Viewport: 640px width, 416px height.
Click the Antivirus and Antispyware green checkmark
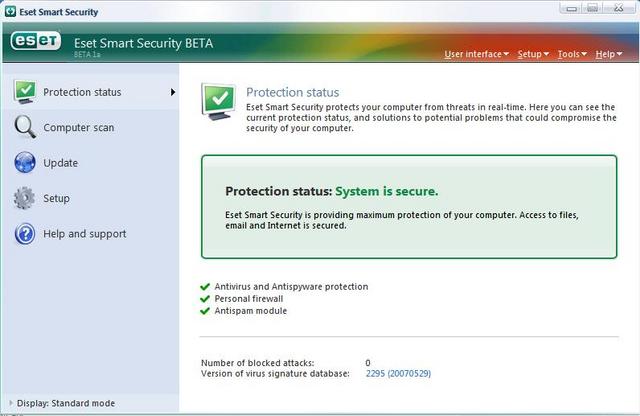pyautogui.click(x=205, y=287)
